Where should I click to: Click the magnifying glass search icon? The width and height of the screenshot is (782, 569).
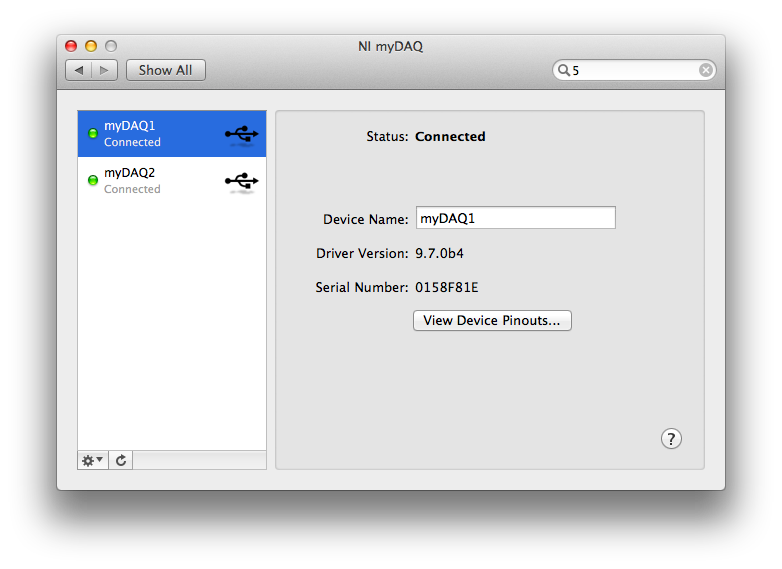point(564,70)
